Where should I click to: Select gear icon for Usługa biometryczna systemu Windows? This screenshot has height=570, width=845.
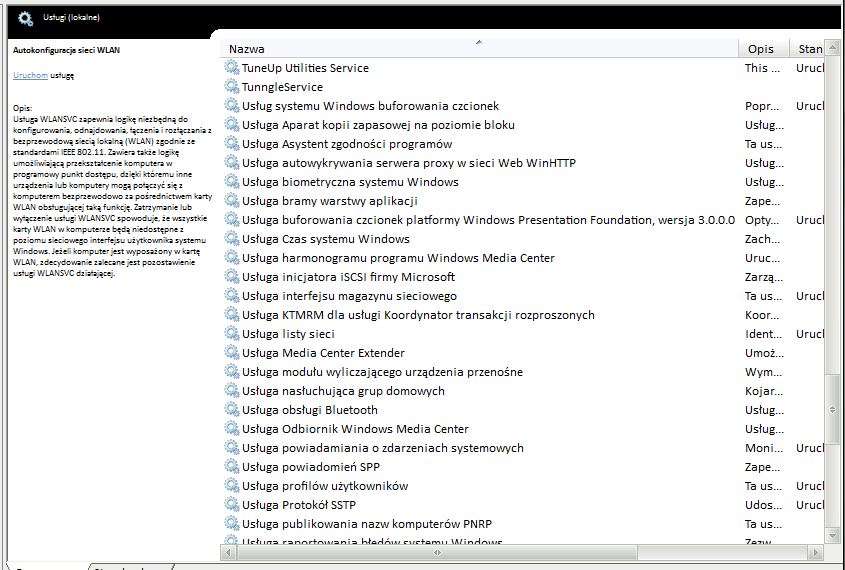coord(232,181)
